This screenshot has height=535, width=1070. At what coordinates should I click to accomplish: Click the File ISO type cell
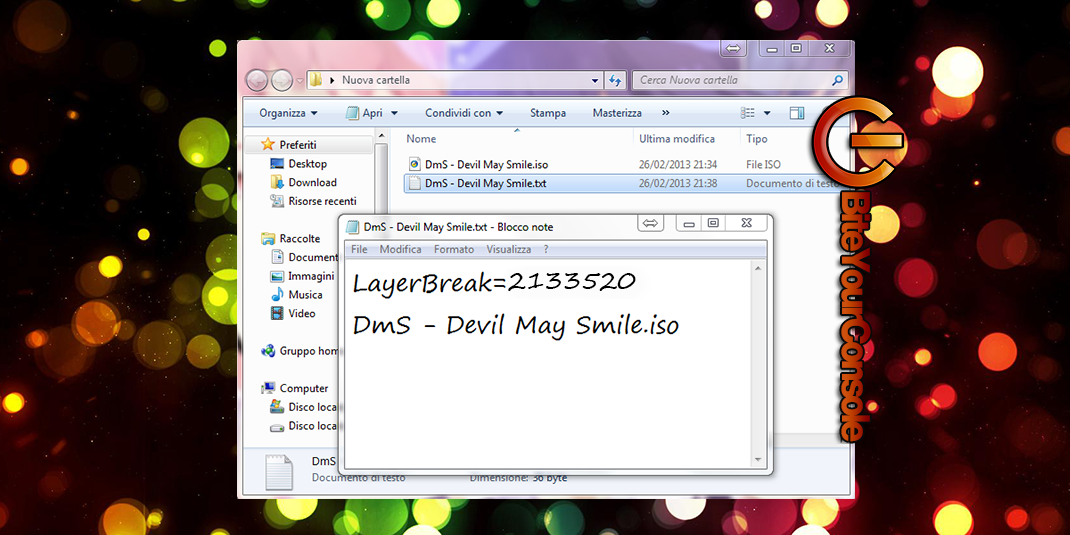click(764, 164)
